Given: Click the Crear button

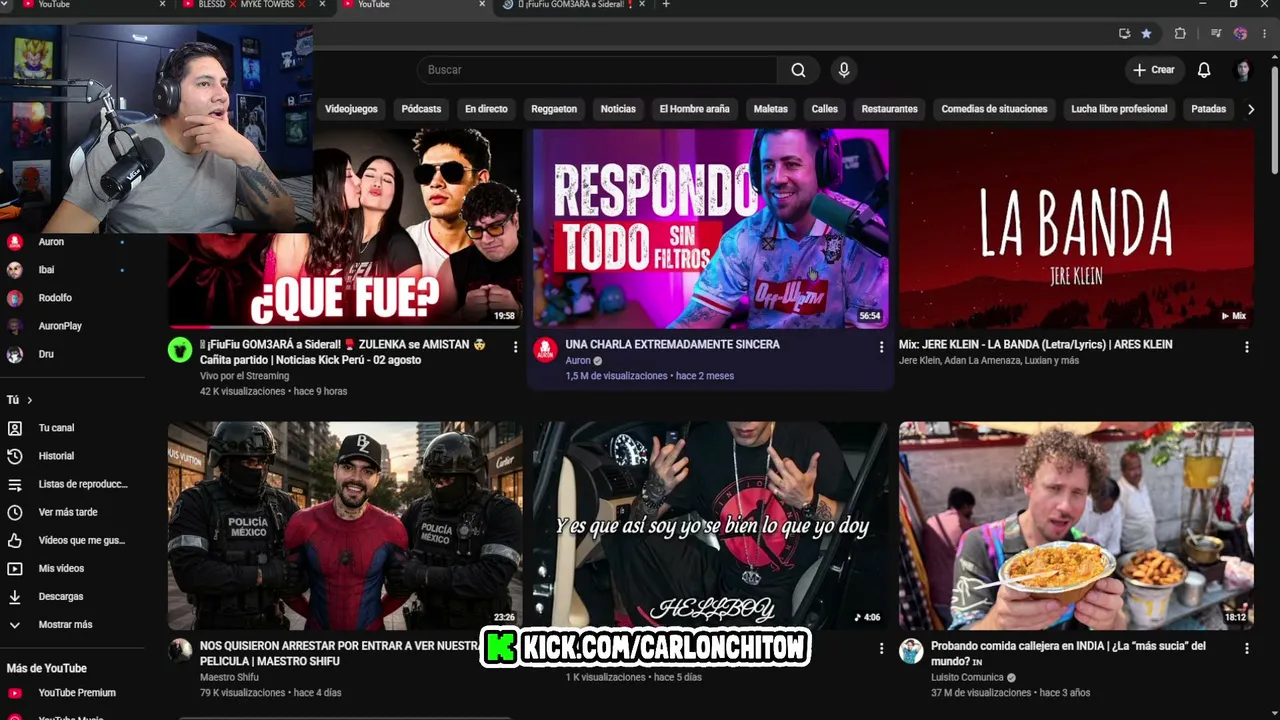Looking at the screenshot, I should [1153, 70].
